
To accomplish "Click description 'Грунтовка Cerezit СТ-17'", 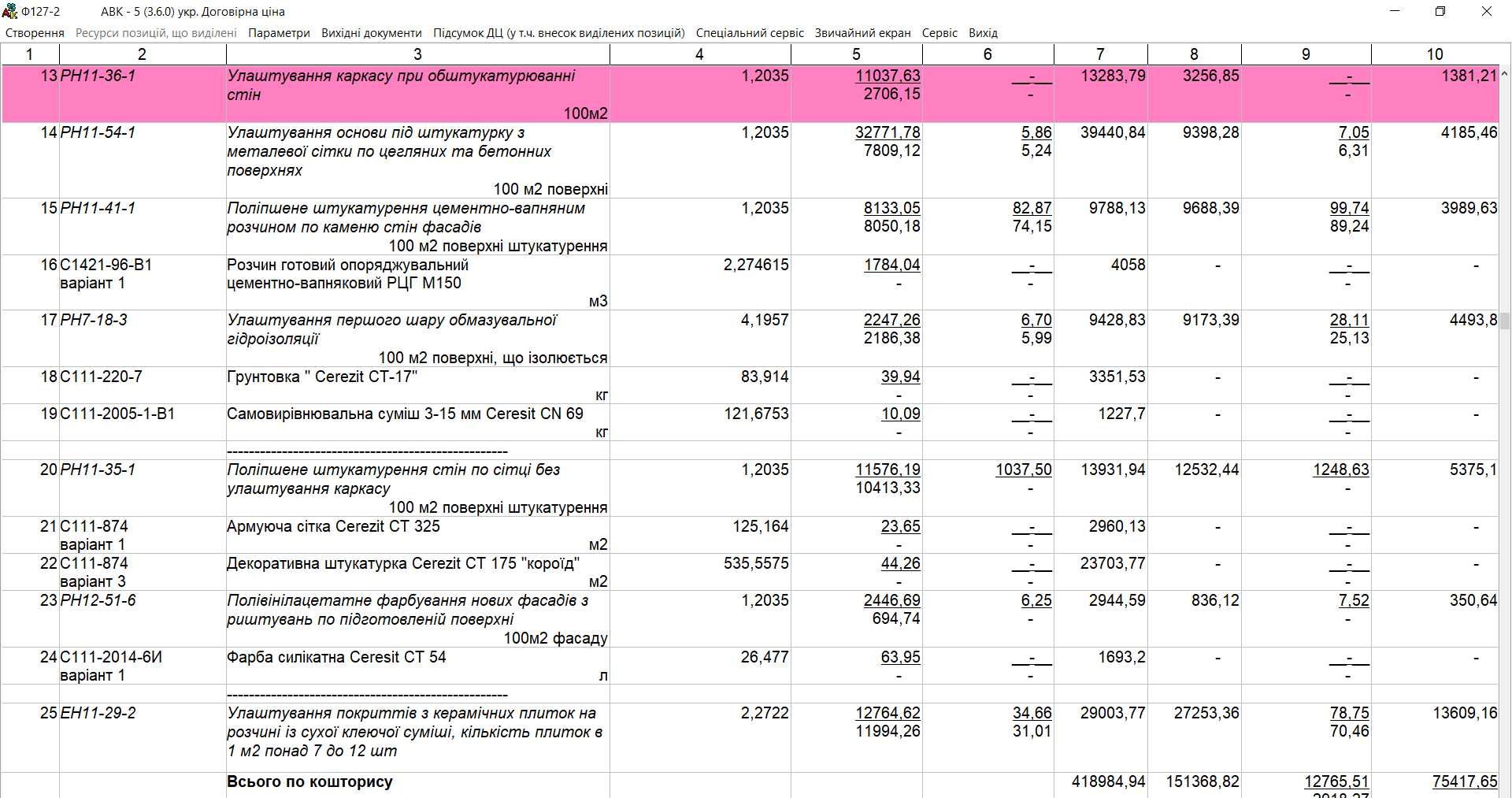I will [322, 377].
